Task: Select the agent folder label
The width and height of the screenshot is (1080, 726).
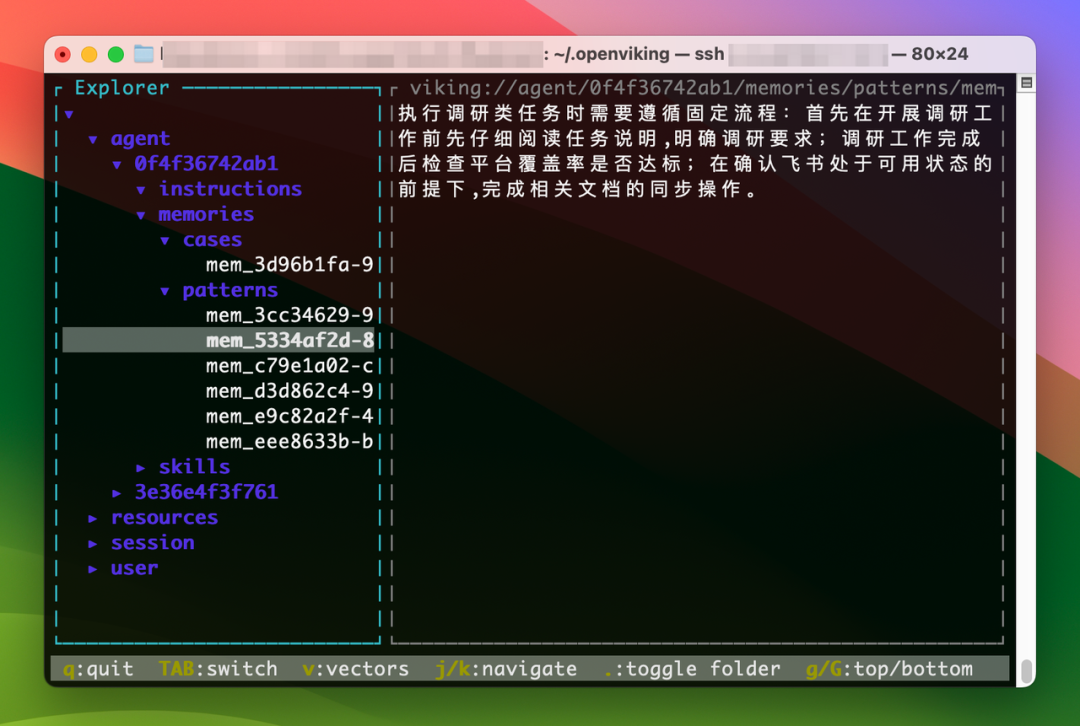Action: coord(141,138)
